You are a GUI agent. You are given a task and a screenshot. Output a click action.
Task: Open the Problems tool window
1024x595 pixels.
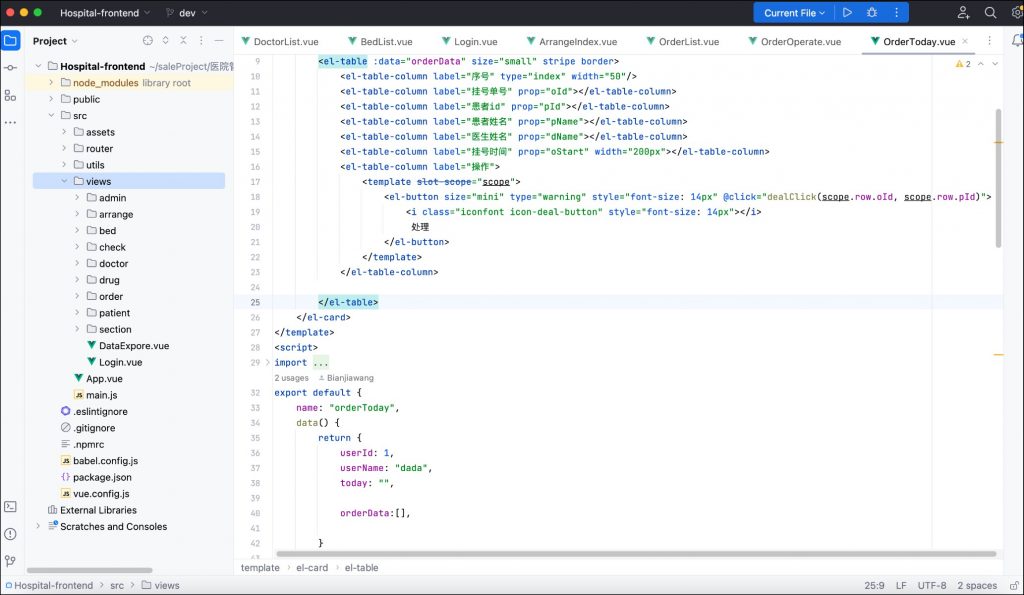[10, 534]
